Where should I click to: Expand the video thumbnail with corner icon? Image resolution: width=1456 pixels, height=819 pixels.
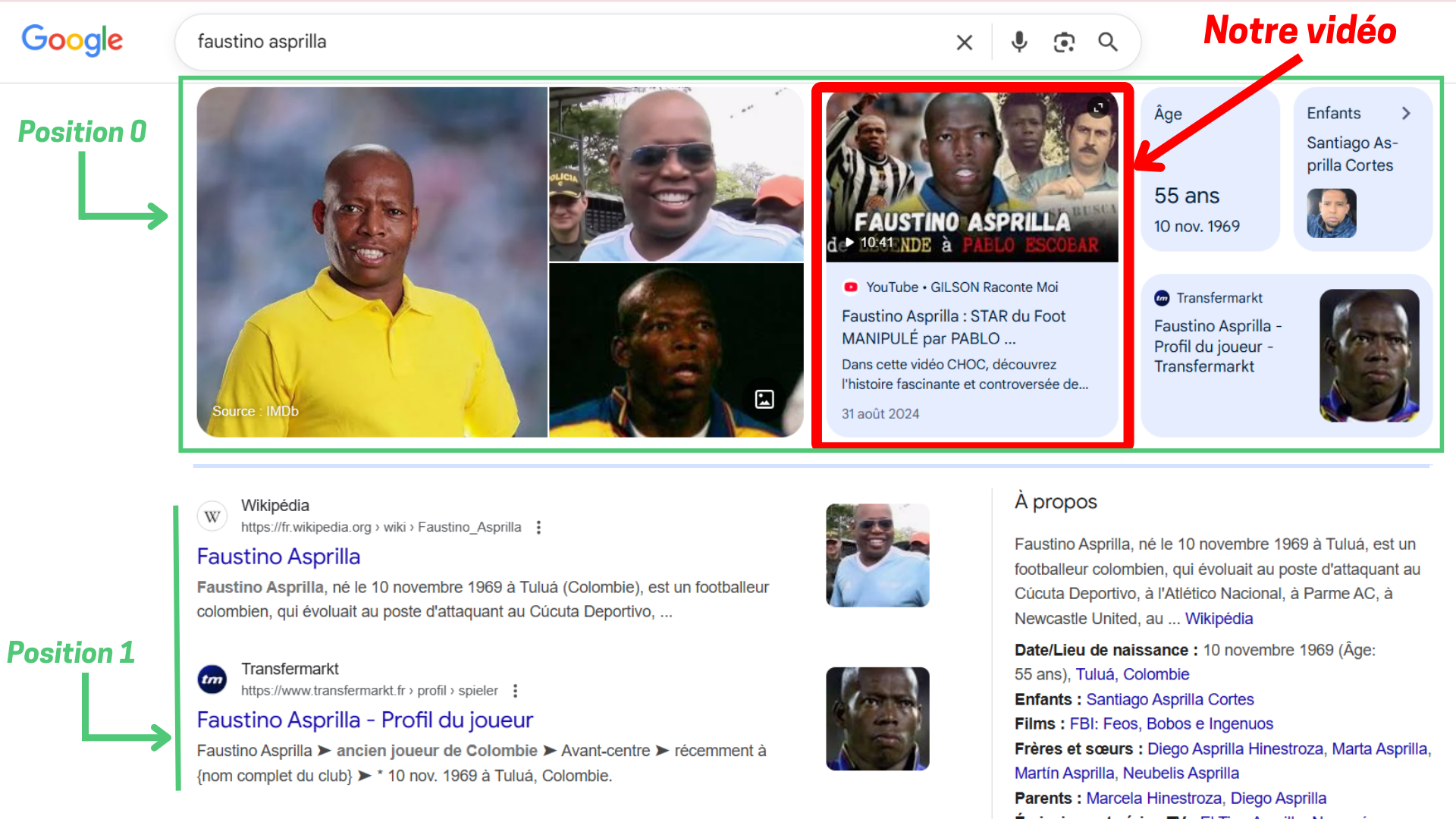(x=1098, y=108)
